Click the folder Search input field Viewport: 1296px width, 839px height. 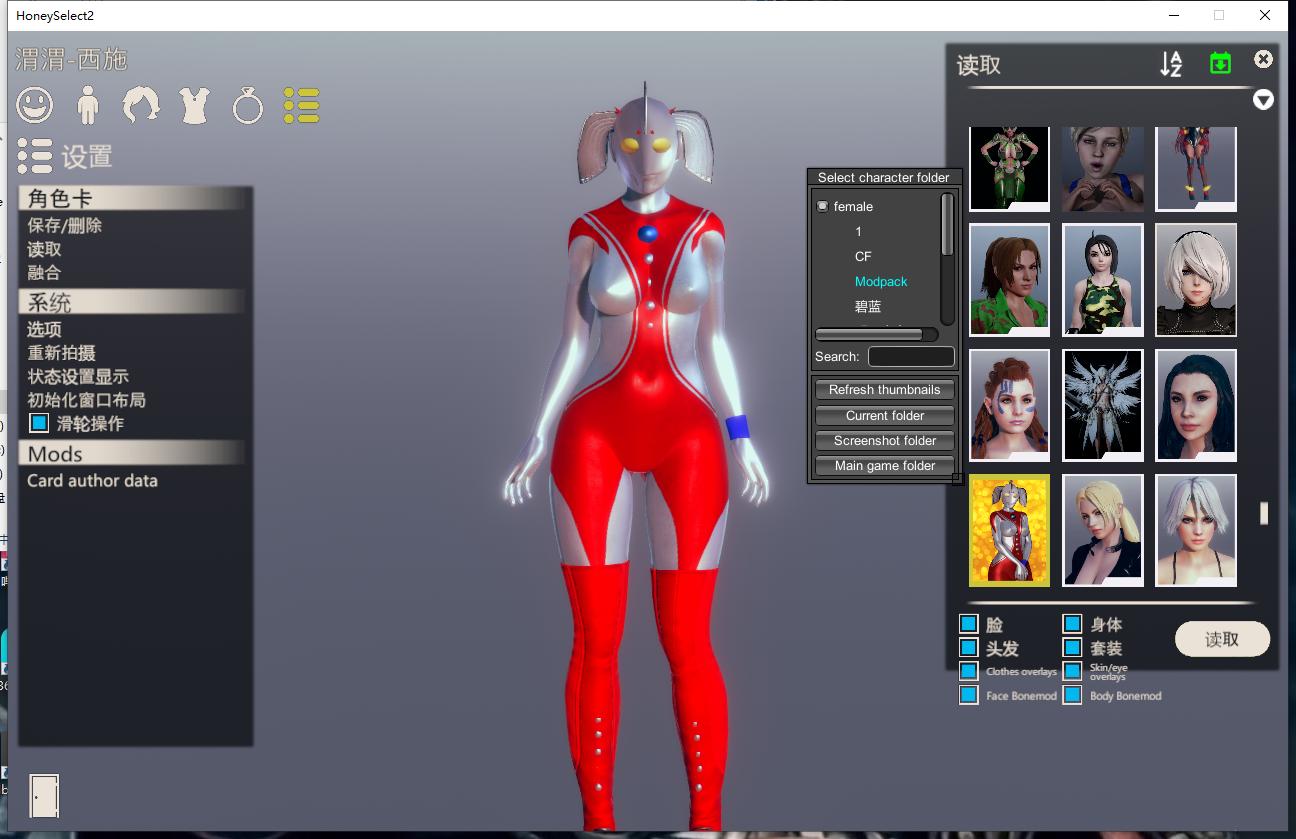tap(911, 357)
